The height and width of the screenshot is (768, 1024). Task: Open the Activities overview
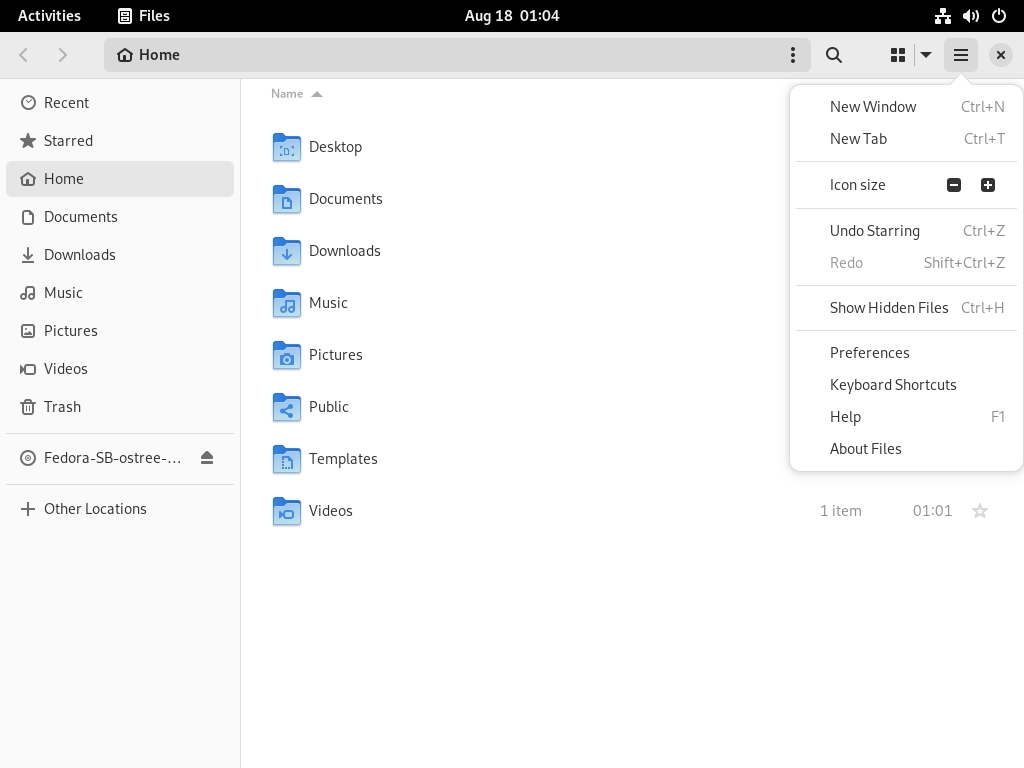point(49,16)
